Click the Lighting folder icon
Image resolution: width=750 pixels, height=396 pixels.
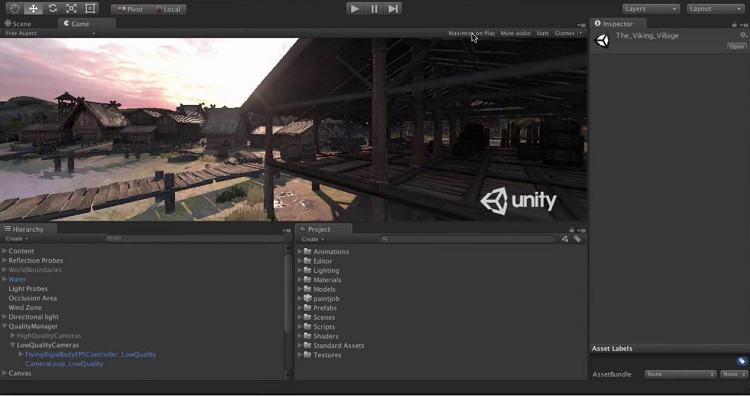(308, 270)
